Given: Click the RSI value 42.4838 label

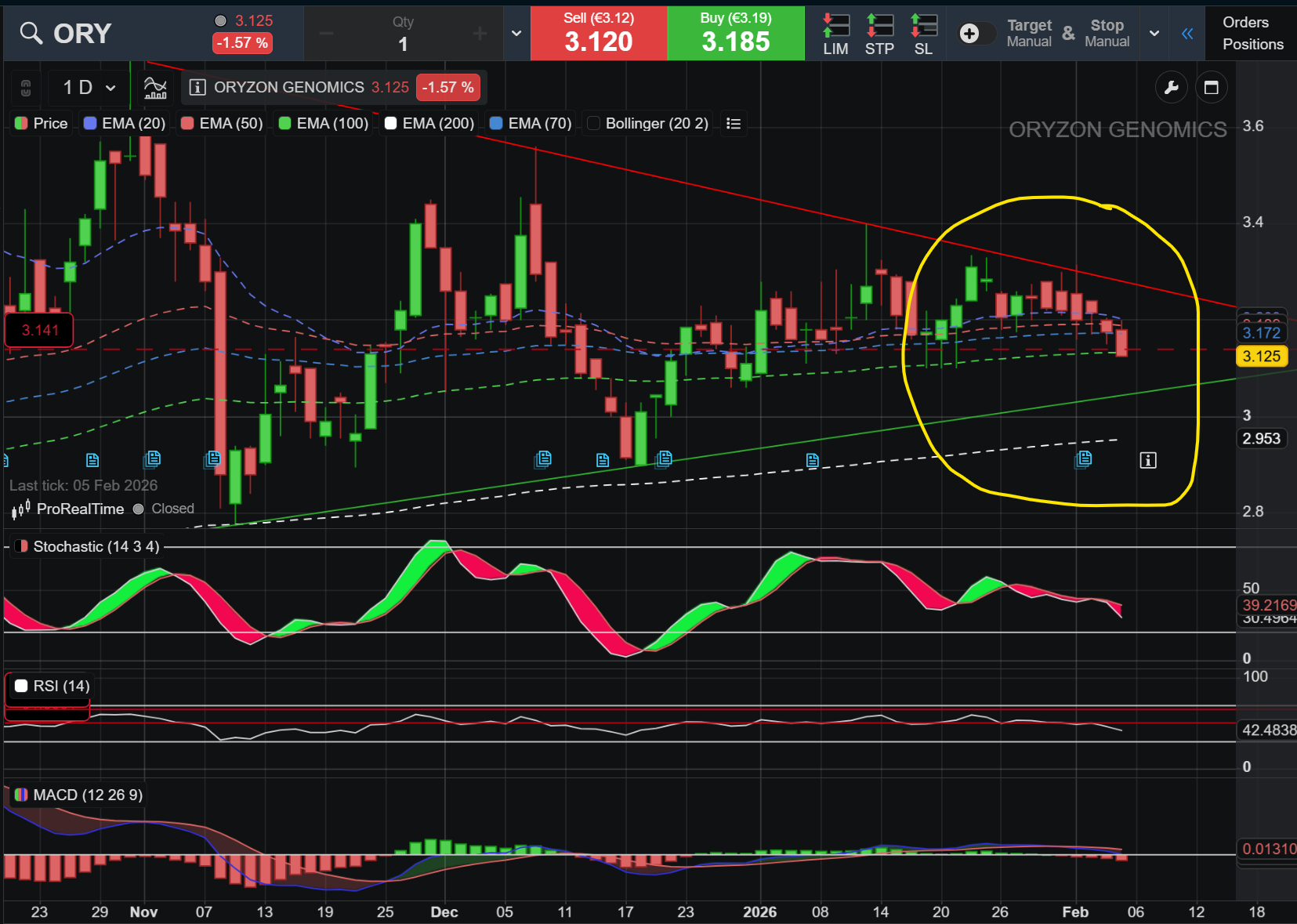Looking at the screenshot, I should pyautogui.click(x=1268, y=730).
